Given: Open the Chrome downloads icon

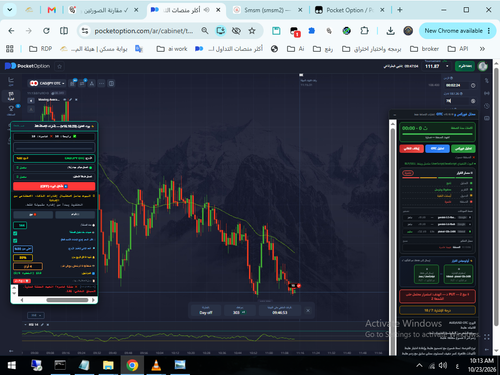Looking at the screenshot, I should coord(390,31).
